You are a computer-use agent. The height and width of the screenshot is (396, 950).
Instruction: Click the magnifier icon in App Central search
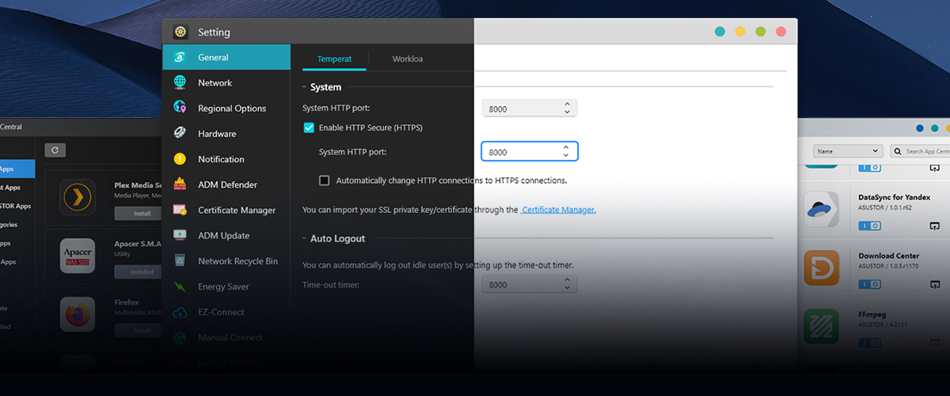897,151
